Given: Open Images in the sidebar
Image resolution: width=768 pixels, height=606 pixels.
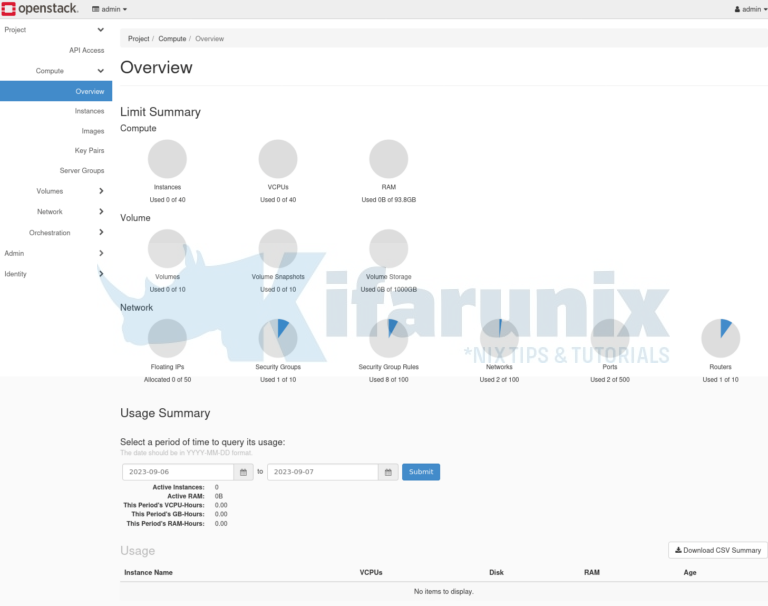Looking at the screenshot, I should pos(93,131).
